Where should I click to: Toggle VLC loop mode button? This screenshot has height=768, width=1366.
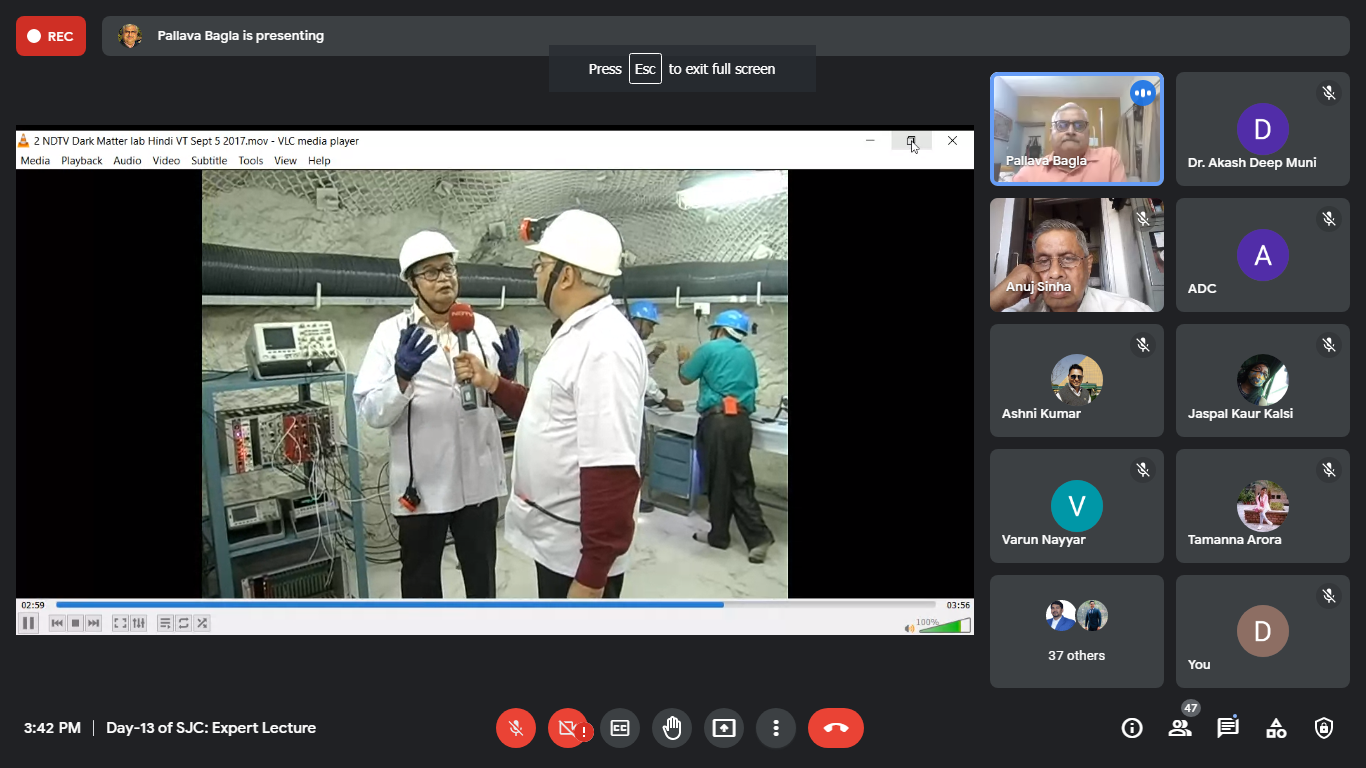click(x=184, y=623)
